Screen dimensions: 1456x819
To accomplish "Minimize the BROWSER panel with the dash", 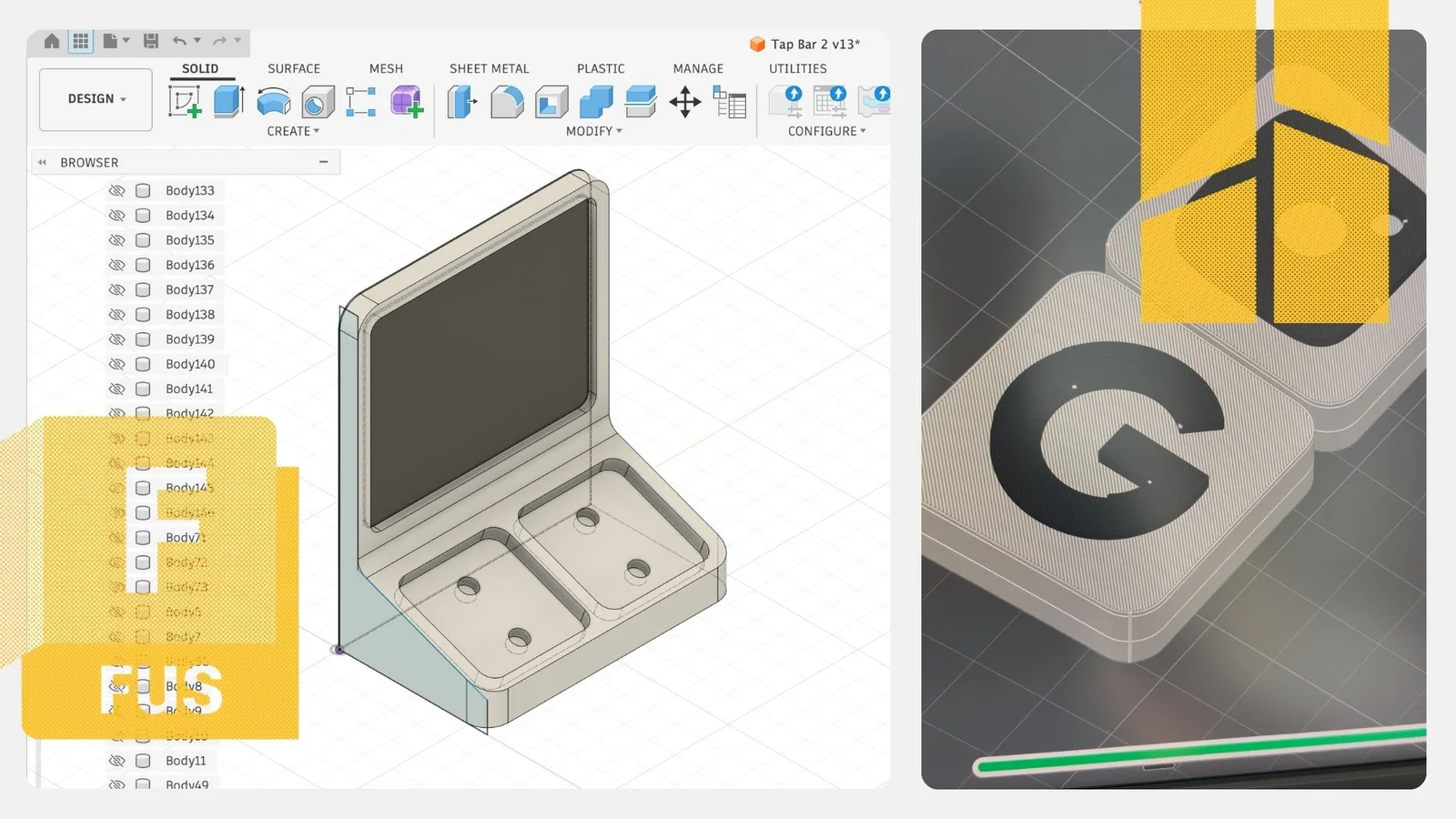I will (x=323, y=162).
